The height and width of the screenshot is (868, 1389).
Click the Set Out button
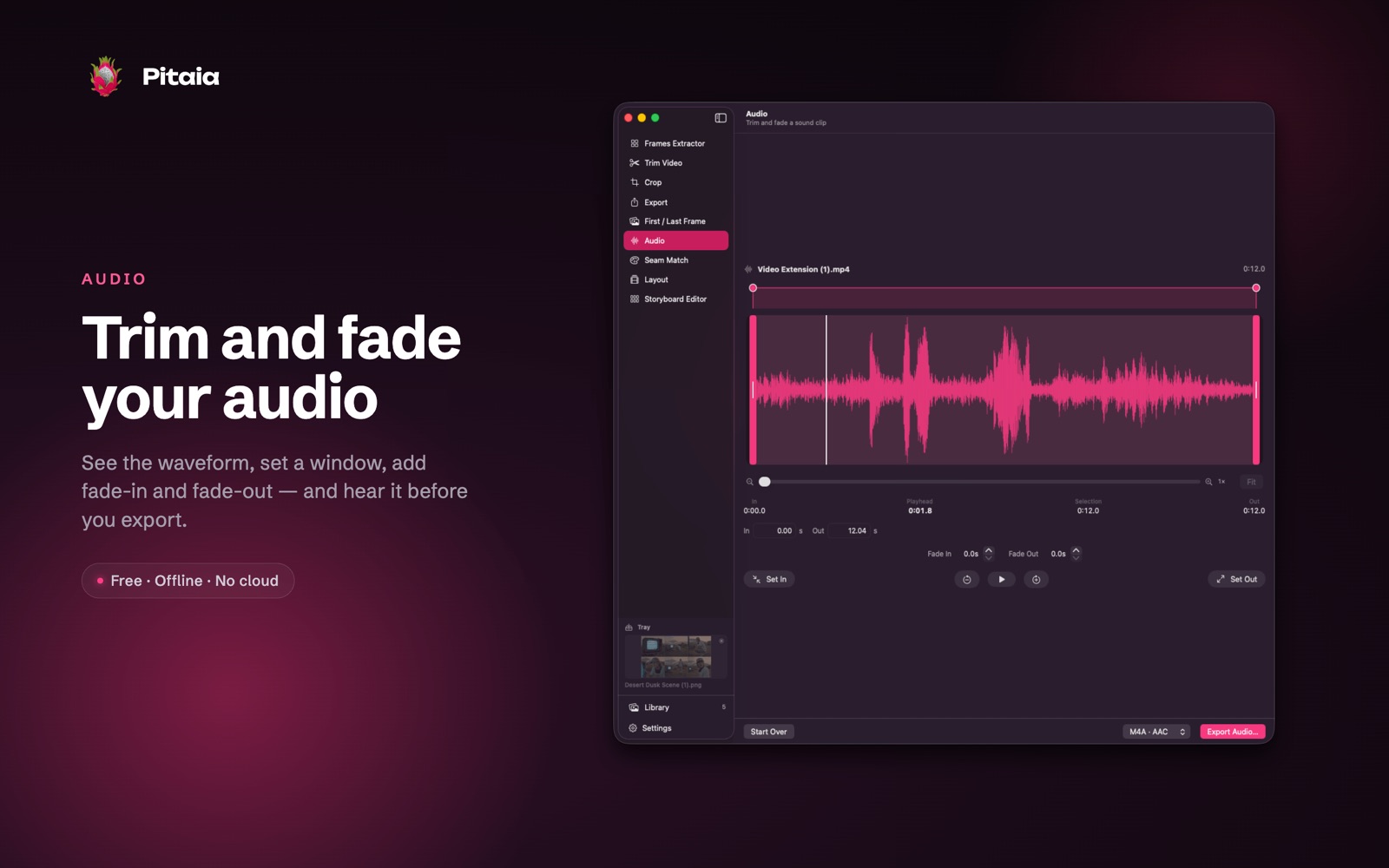pyautogui.click(x=1236, y=579)
